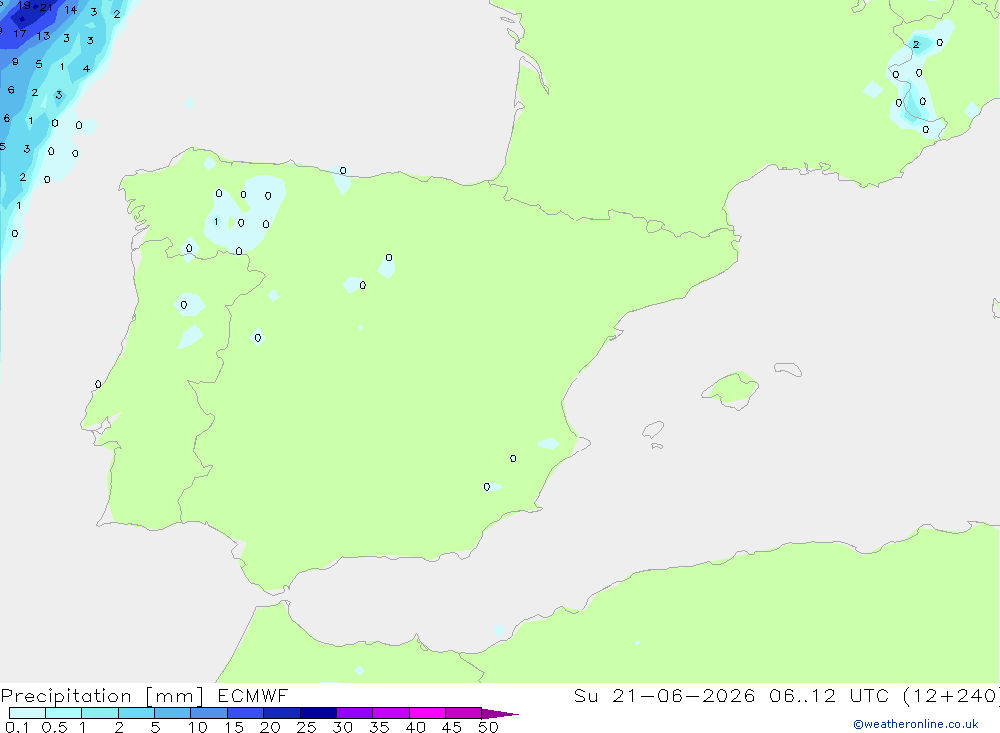Click the above-50 mm legend arrow tip
Viewport: 1000px width, 733px height.
click(x=499, y=714)
